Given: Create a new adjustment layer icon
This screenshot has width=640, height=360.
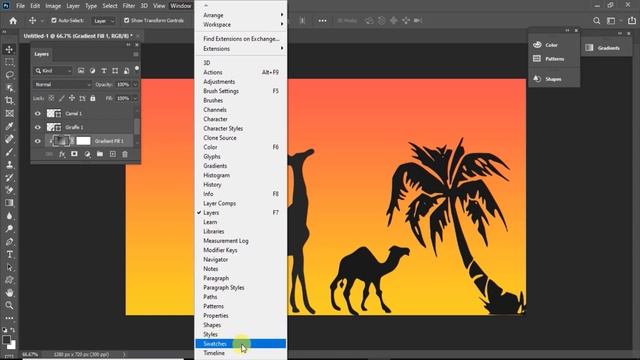Looking at the screenshot, I should click(87, 154).
